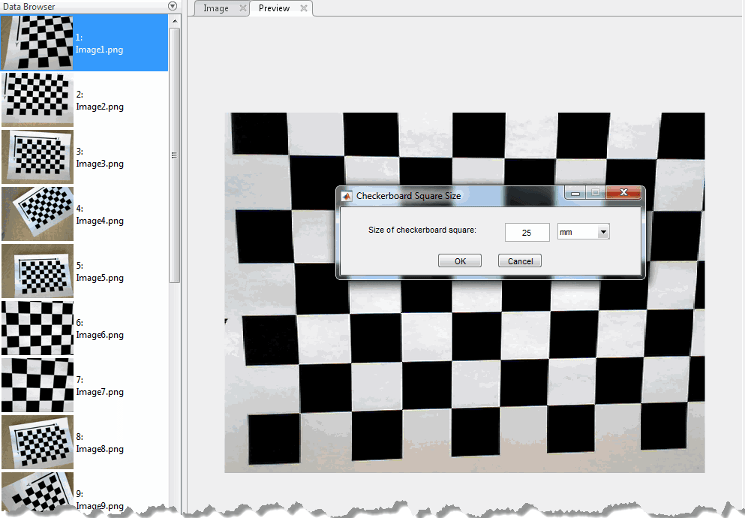Close the Image tab
The image size is (745, 518).
(x=242, y=8)
